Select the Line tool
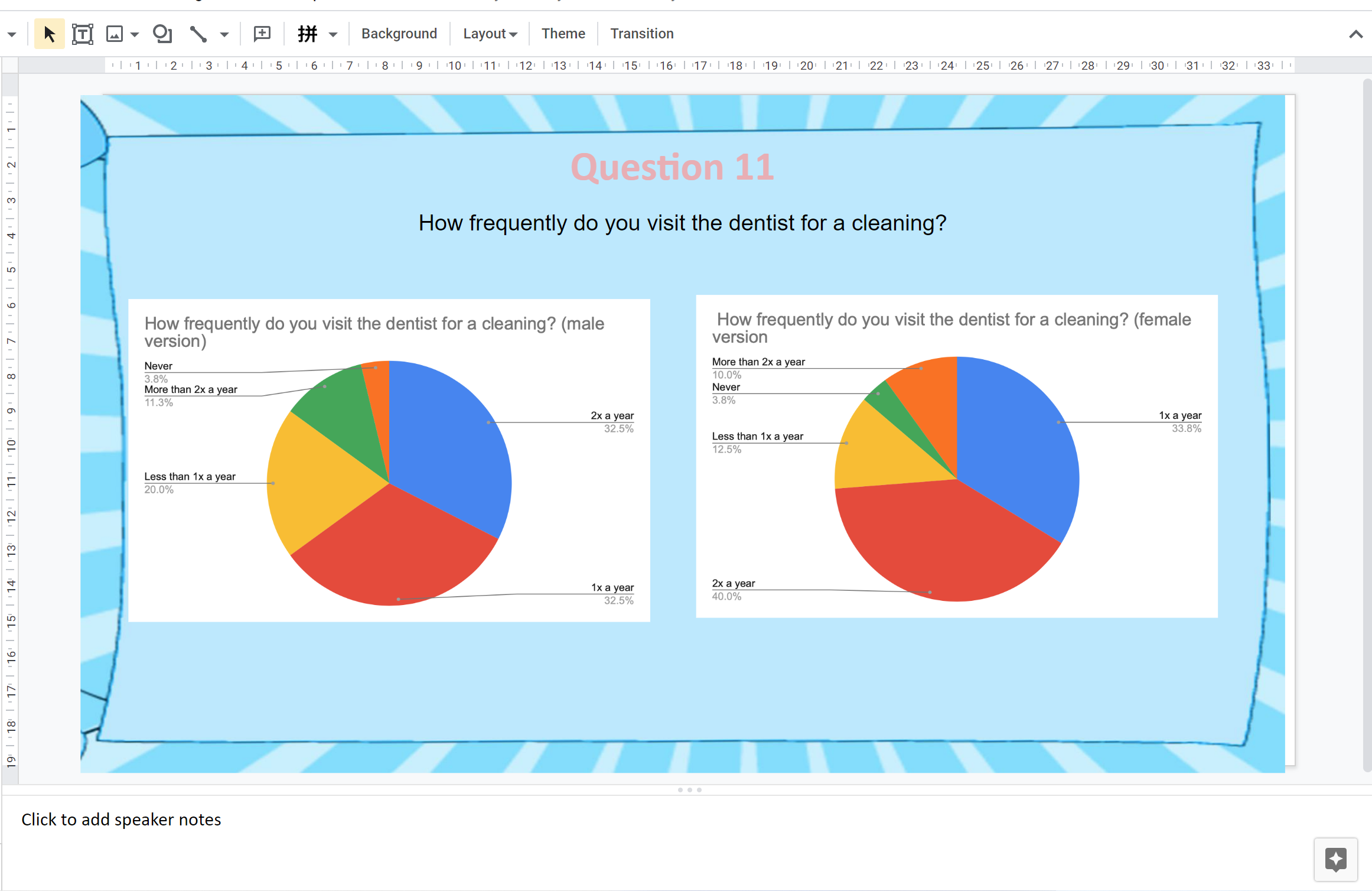Viewport: 1372px width, 891px height. [198, 34]
